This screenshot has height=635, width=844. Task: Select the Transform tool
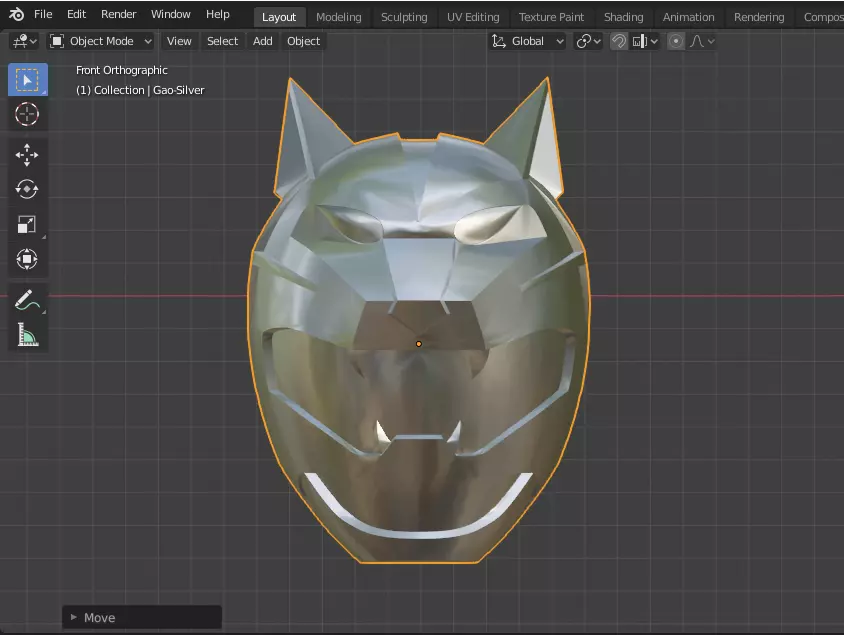[27, 259]
